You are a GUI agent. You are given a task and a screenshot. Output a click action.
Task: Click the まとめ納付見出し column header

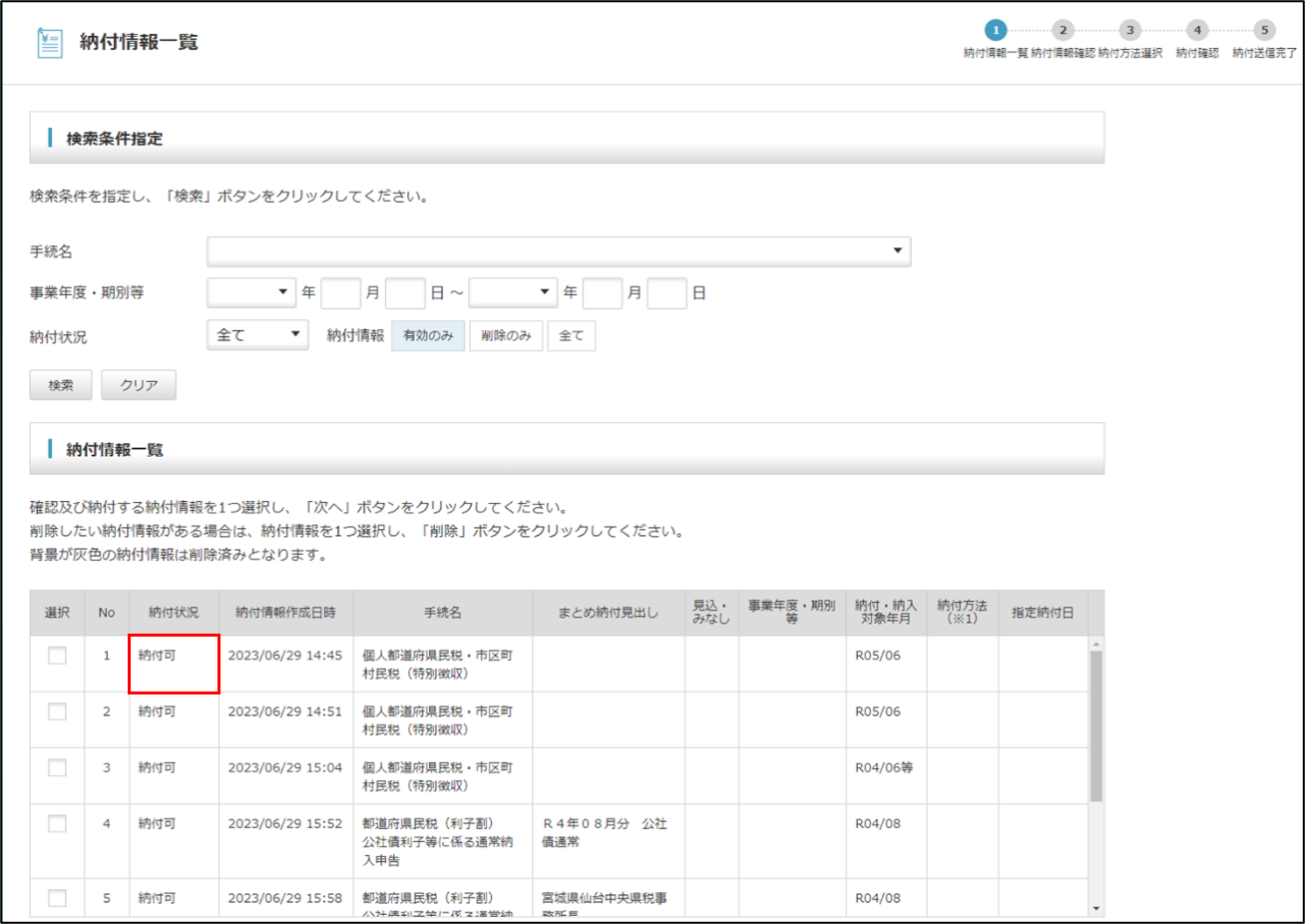[x=609, y=613]
